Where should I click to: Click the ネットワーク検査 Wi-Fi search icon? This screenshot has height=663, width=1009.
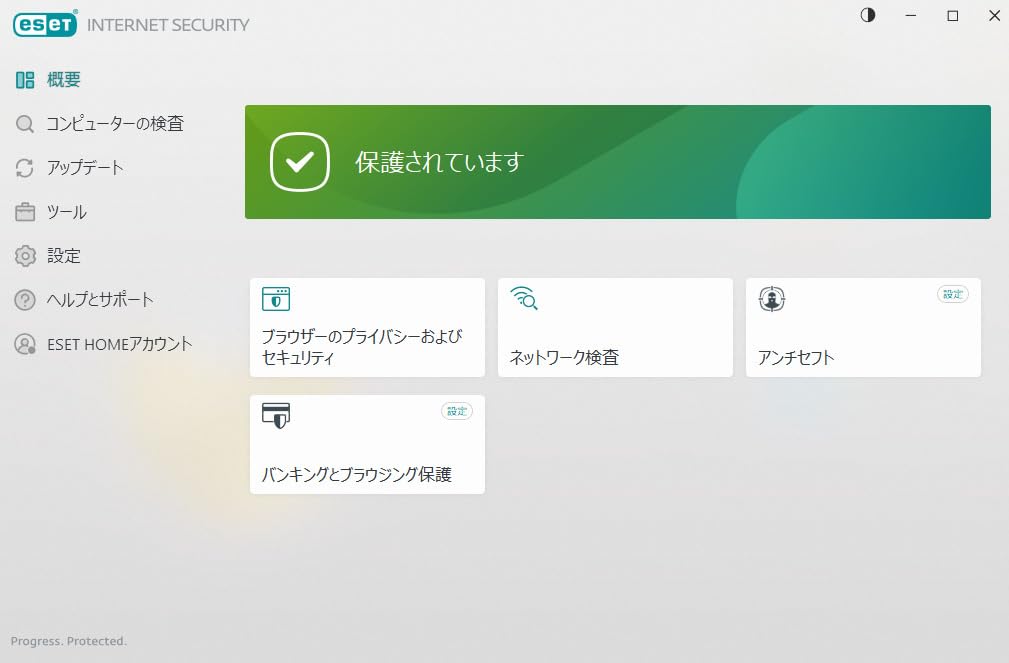click(x=524, y=298)
